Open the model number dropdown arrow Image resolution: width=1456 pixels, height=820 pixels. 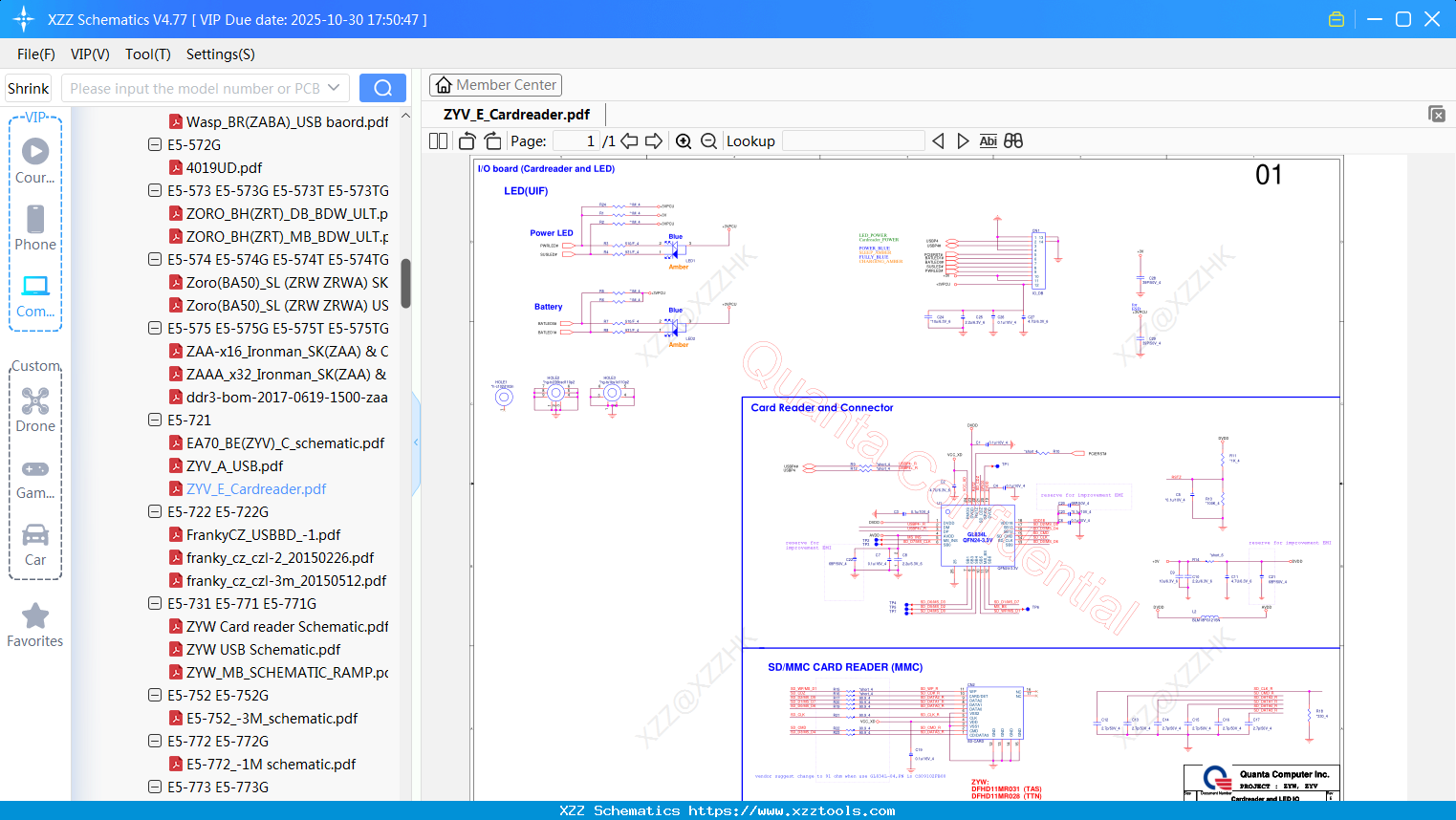[x=334, y=88]
